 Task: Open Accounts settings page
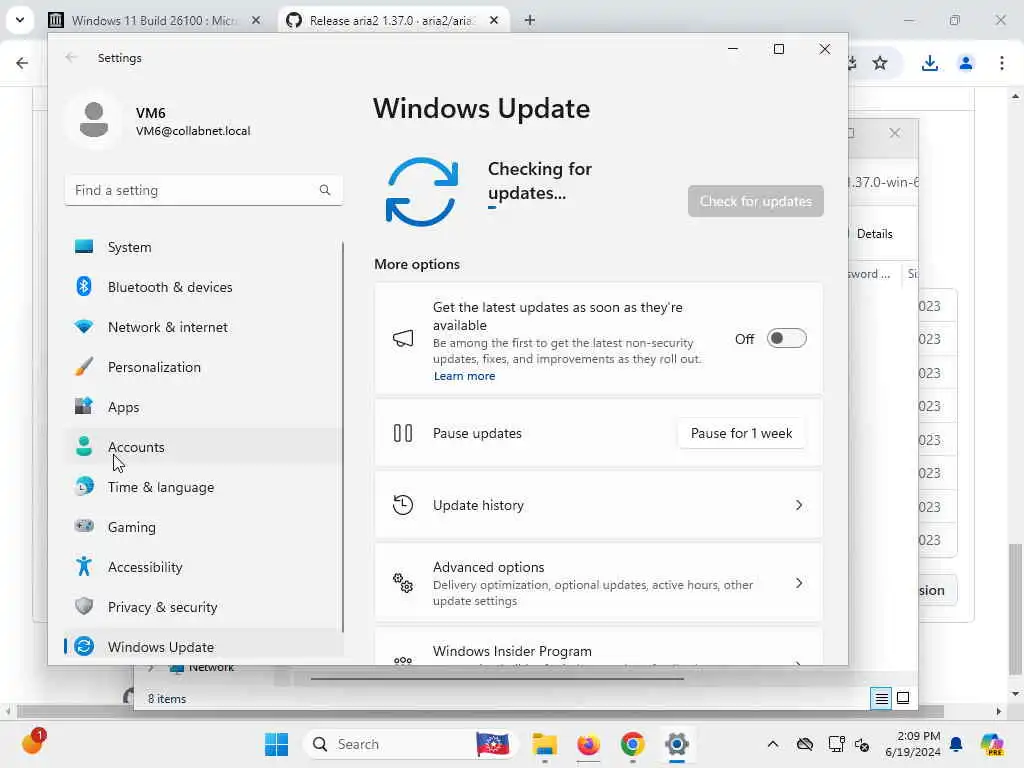point(203,447)
